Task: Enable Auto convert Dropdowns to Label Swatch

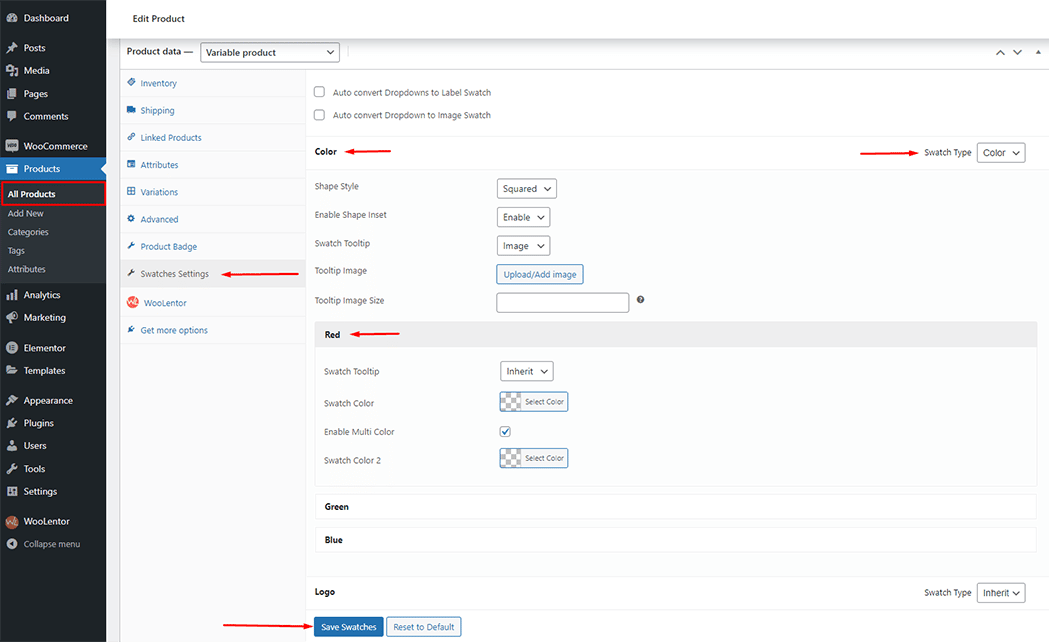Action: [320, 92]
